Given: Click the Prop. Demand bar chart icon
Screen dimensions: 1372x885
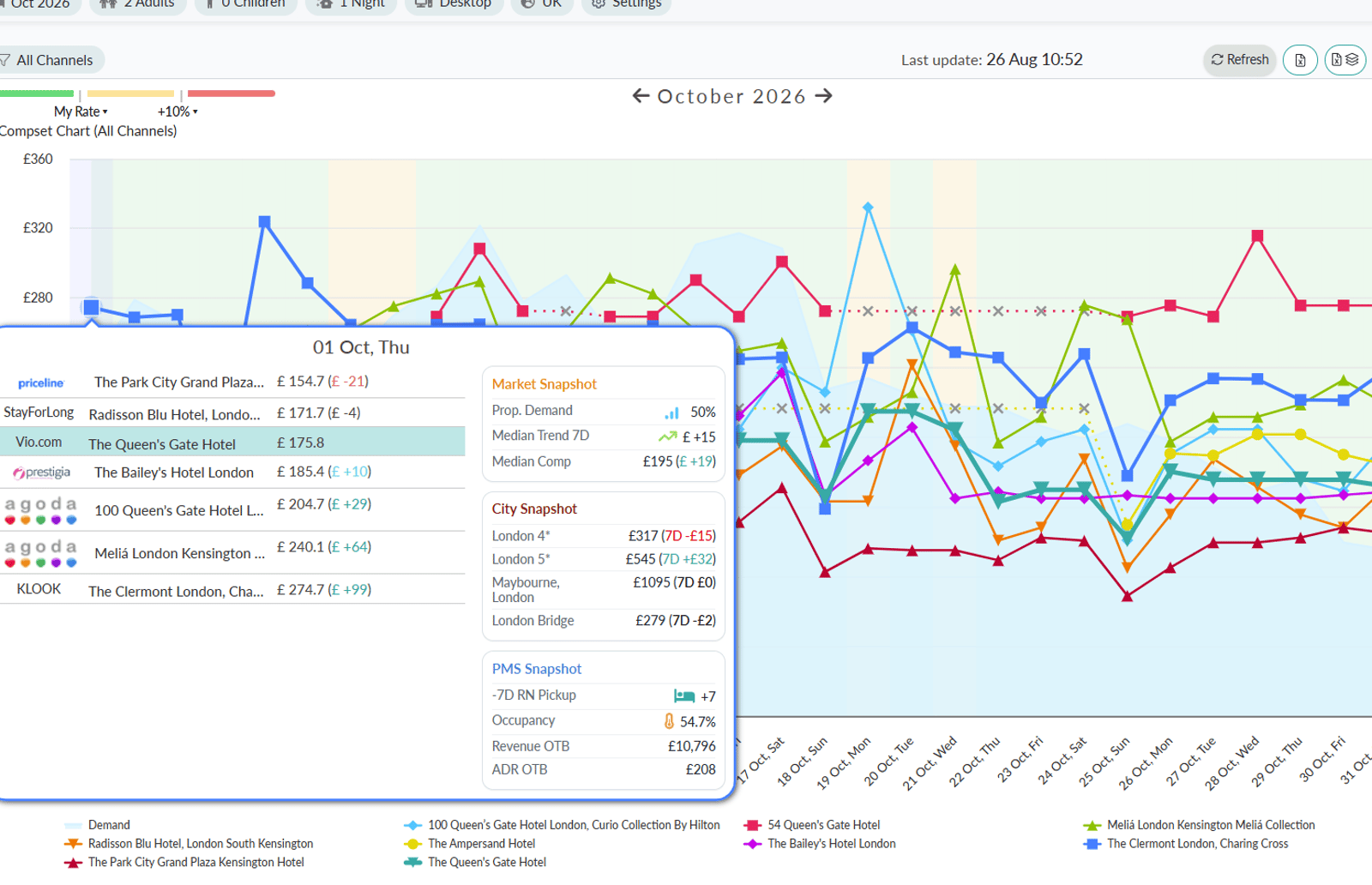Looking at the screenshot, I should [x=671, y=412].
